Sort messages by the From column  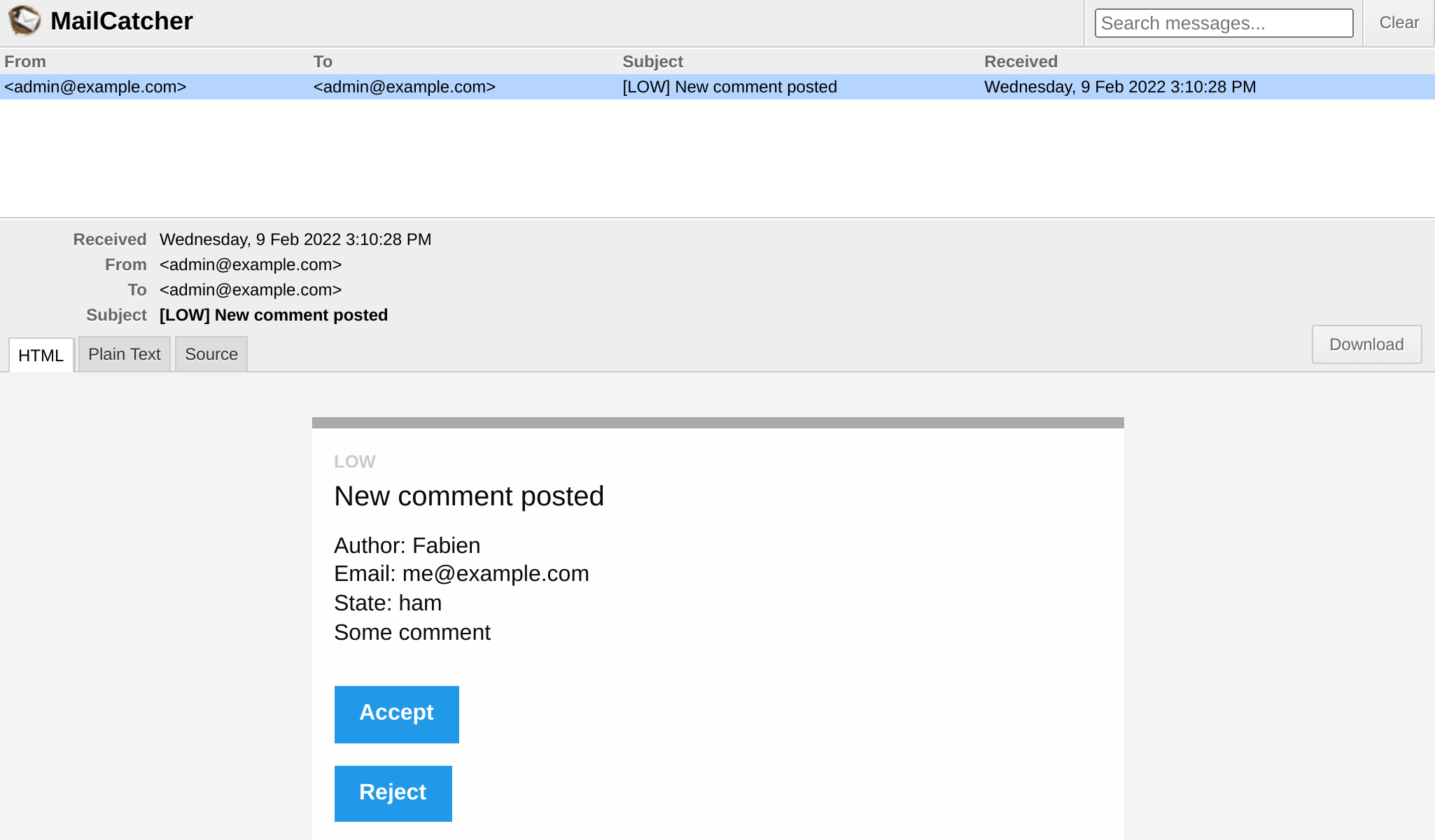[x=25, y=61]
